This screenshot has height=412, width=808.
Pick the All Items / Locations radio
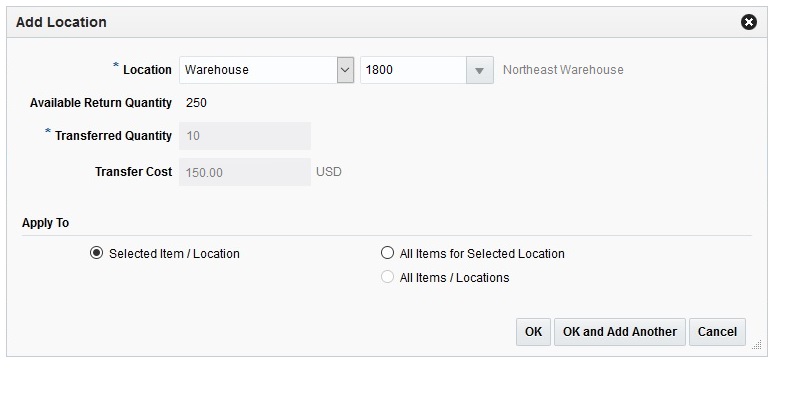point(388,277)
